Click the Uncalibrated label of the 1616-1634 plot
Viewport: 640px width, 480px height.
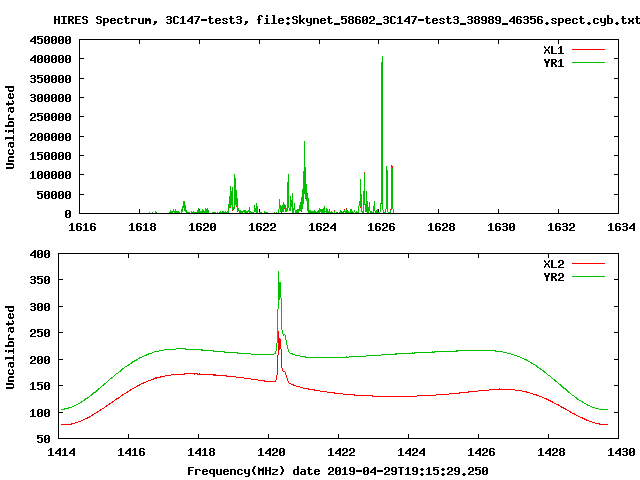(x=10, y=127)
